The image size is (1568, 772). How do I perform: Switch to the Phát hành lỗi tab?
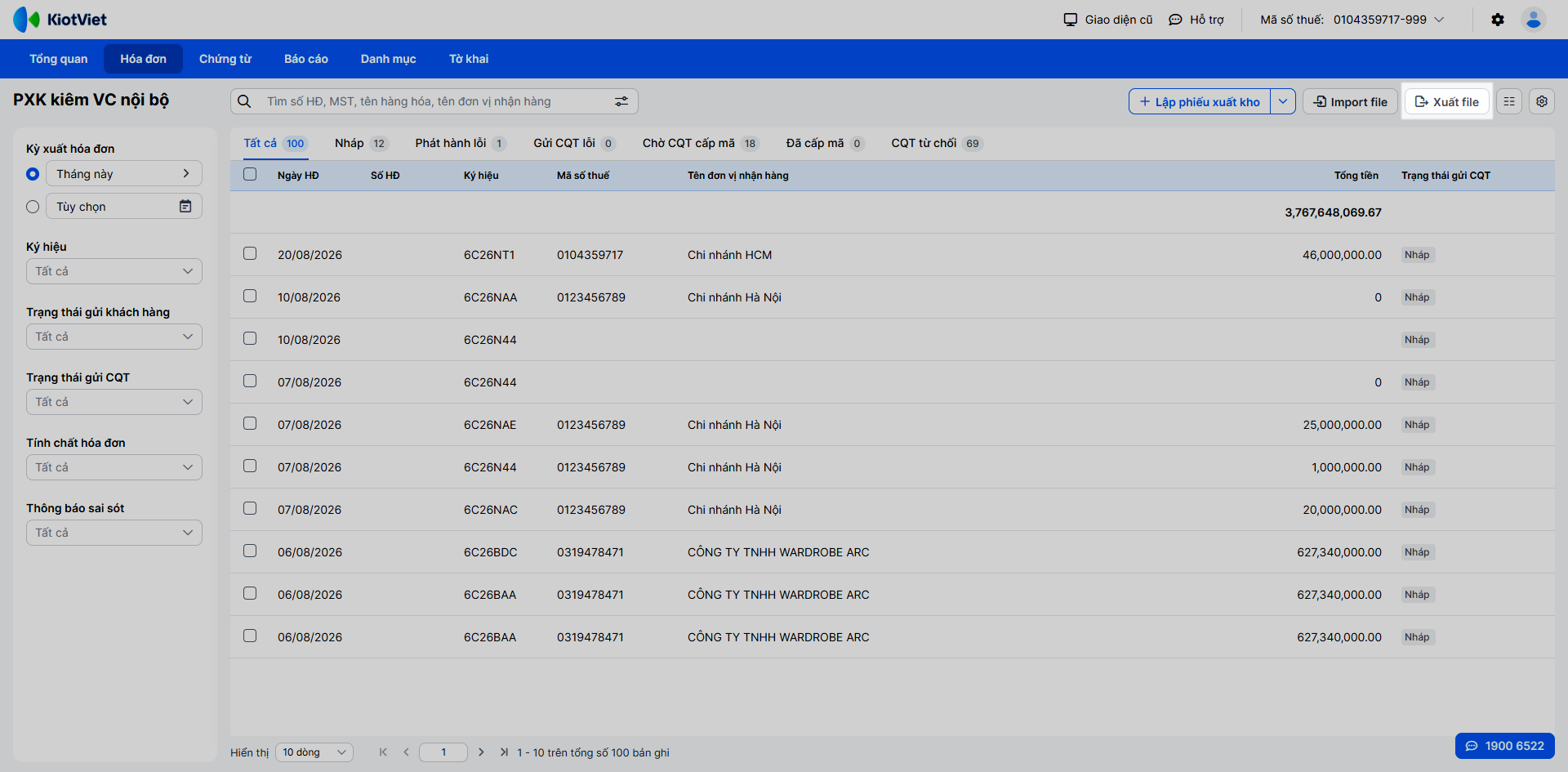point(461,143)
